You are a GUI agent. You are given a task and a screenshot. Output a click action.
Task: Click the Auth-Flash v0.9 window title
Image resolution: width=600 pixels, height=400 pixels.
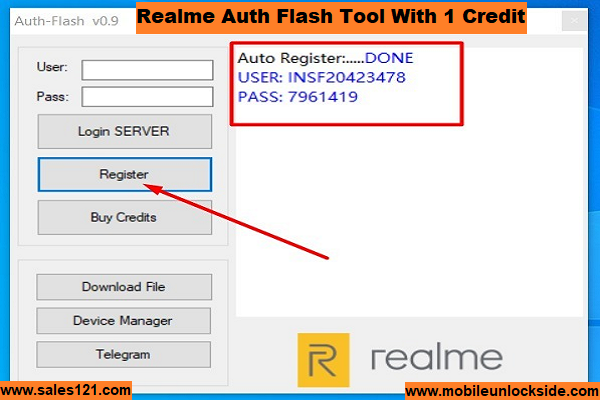(67, 21)
